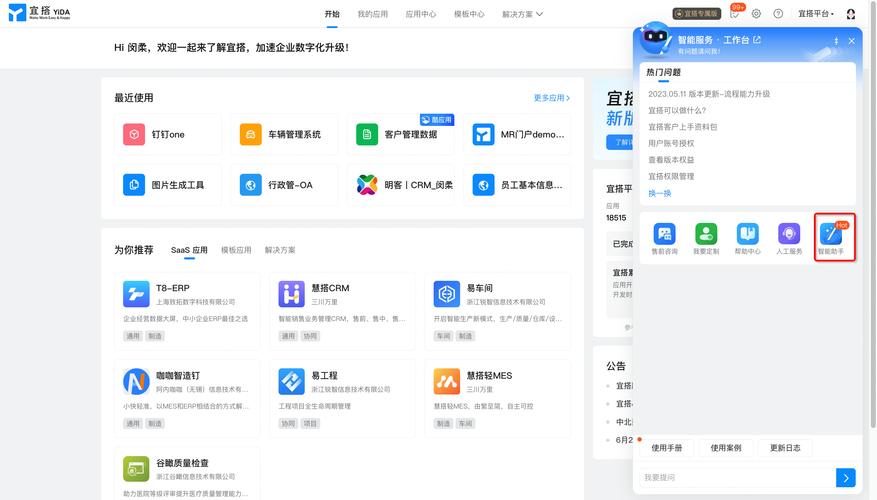Click the 易工程 app logo
This screenshot has width=877, height=500.
tap(291, 381)
